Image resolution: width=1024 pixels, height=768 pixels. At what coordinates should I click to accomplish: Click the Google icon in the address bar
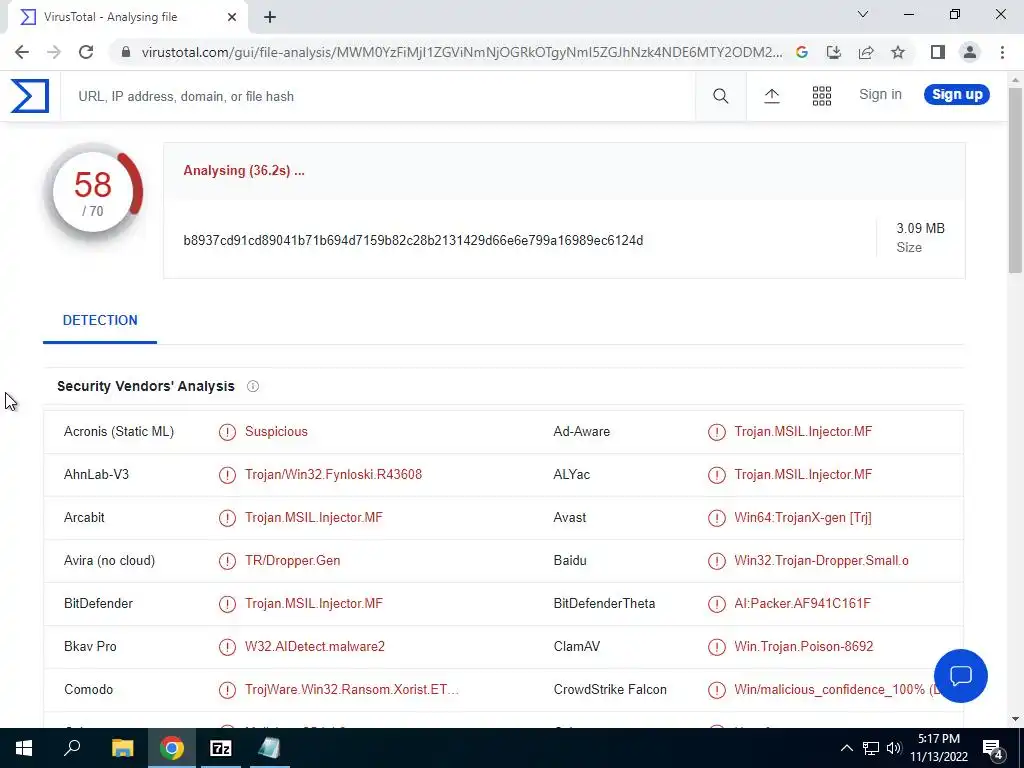pyautogui.click(x=802, y=52)
